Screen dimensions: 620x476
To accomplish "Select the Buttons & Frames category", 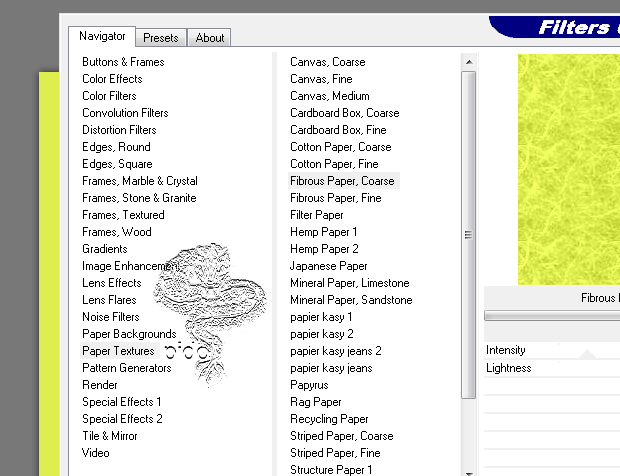I will click(123, 62).
